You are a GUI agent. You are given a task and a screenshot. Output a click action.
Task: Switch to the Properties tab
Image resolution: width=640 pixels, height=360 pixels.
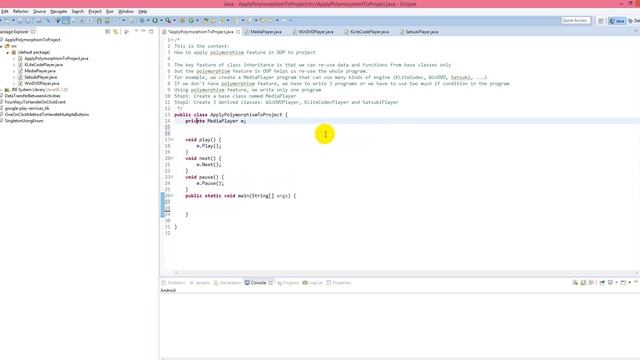click(x=339, y=282)
